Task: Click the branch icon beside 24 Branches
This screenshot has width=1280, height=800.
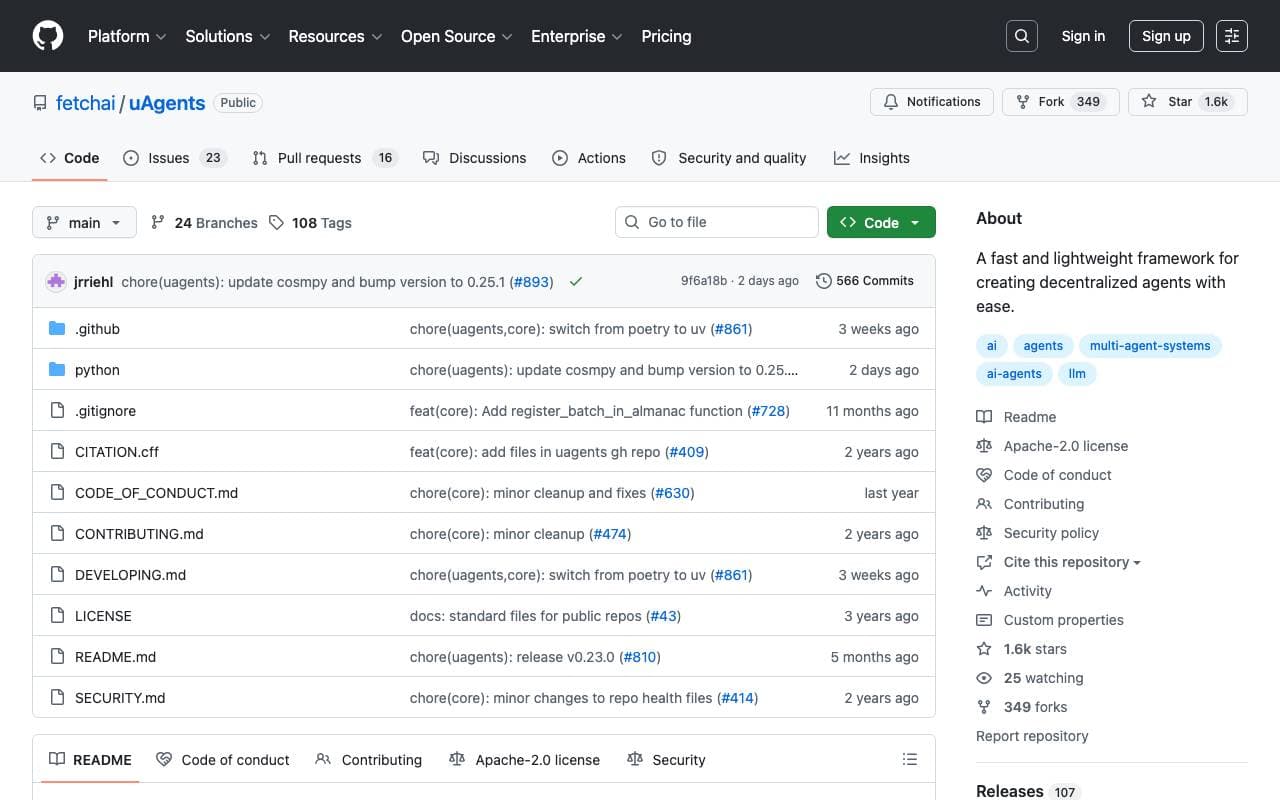Action: click(158, 223)
